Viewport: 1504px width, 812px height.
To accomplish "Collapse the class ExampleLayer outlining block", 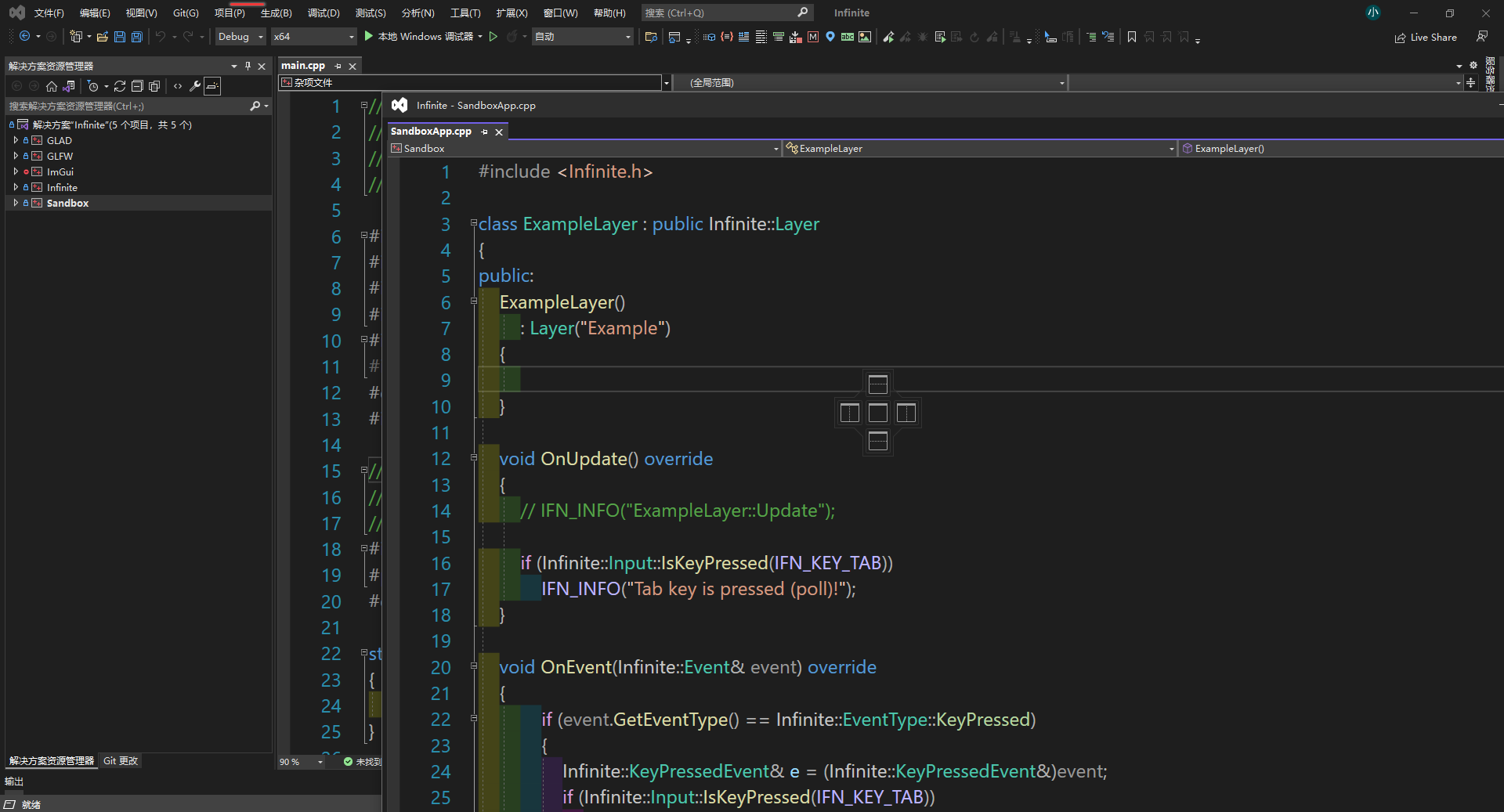I will (x=473, y=223).
